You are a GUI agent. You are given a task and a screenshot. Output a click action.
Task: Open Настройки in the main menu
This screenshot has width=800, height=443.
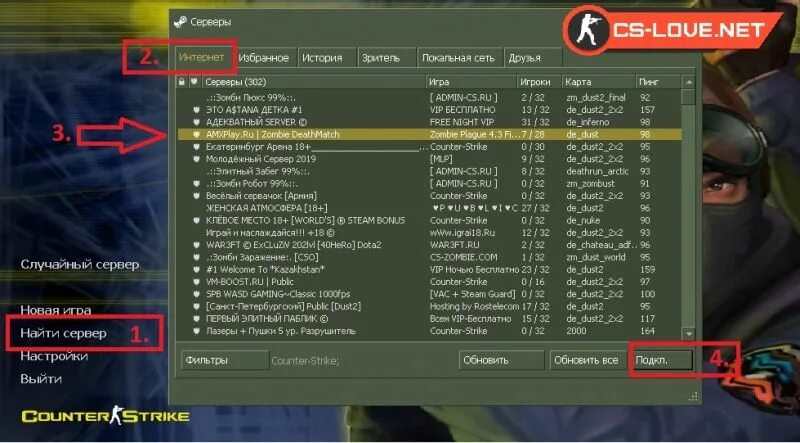(x=54, y=356)
